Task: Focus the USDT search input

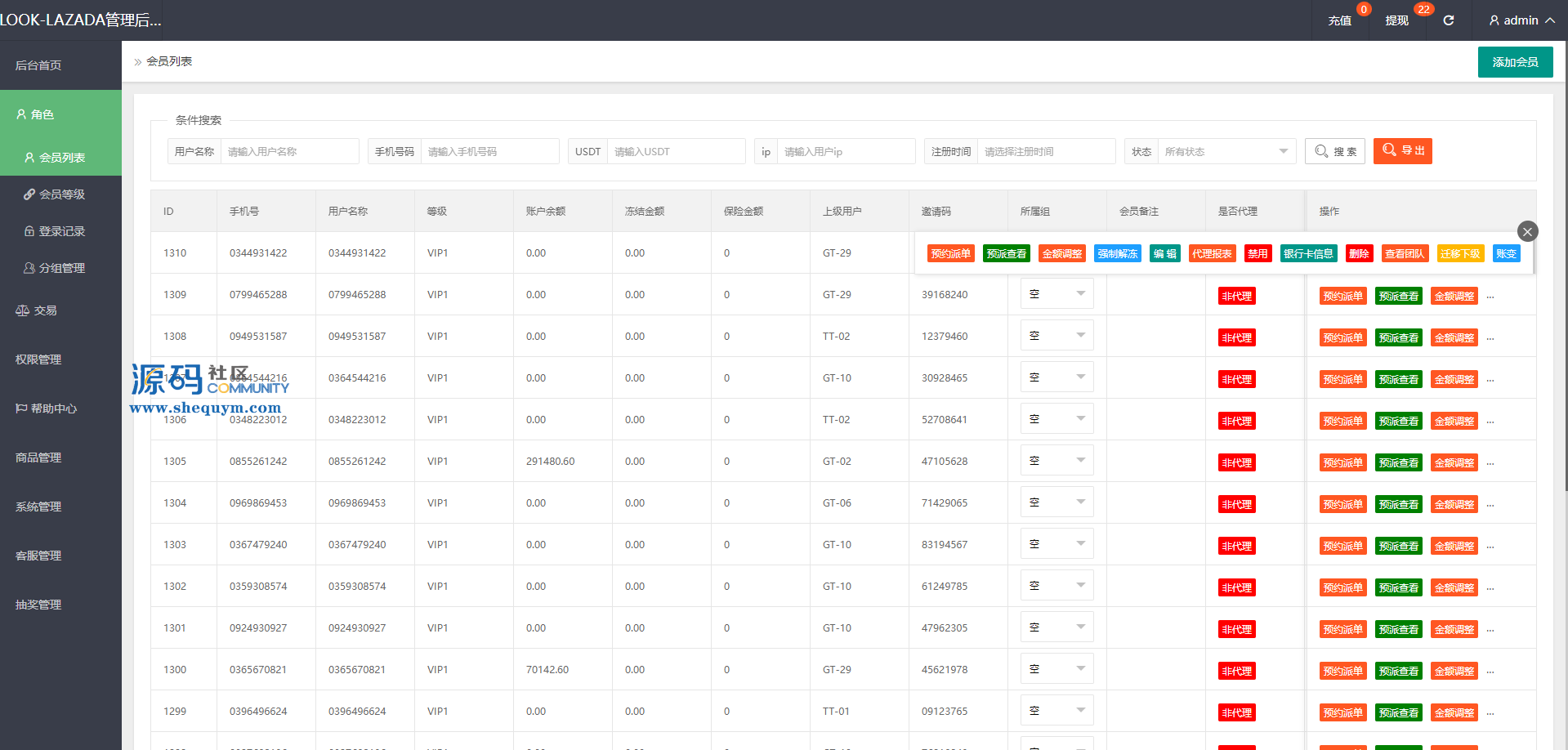Action: [676, 151]
